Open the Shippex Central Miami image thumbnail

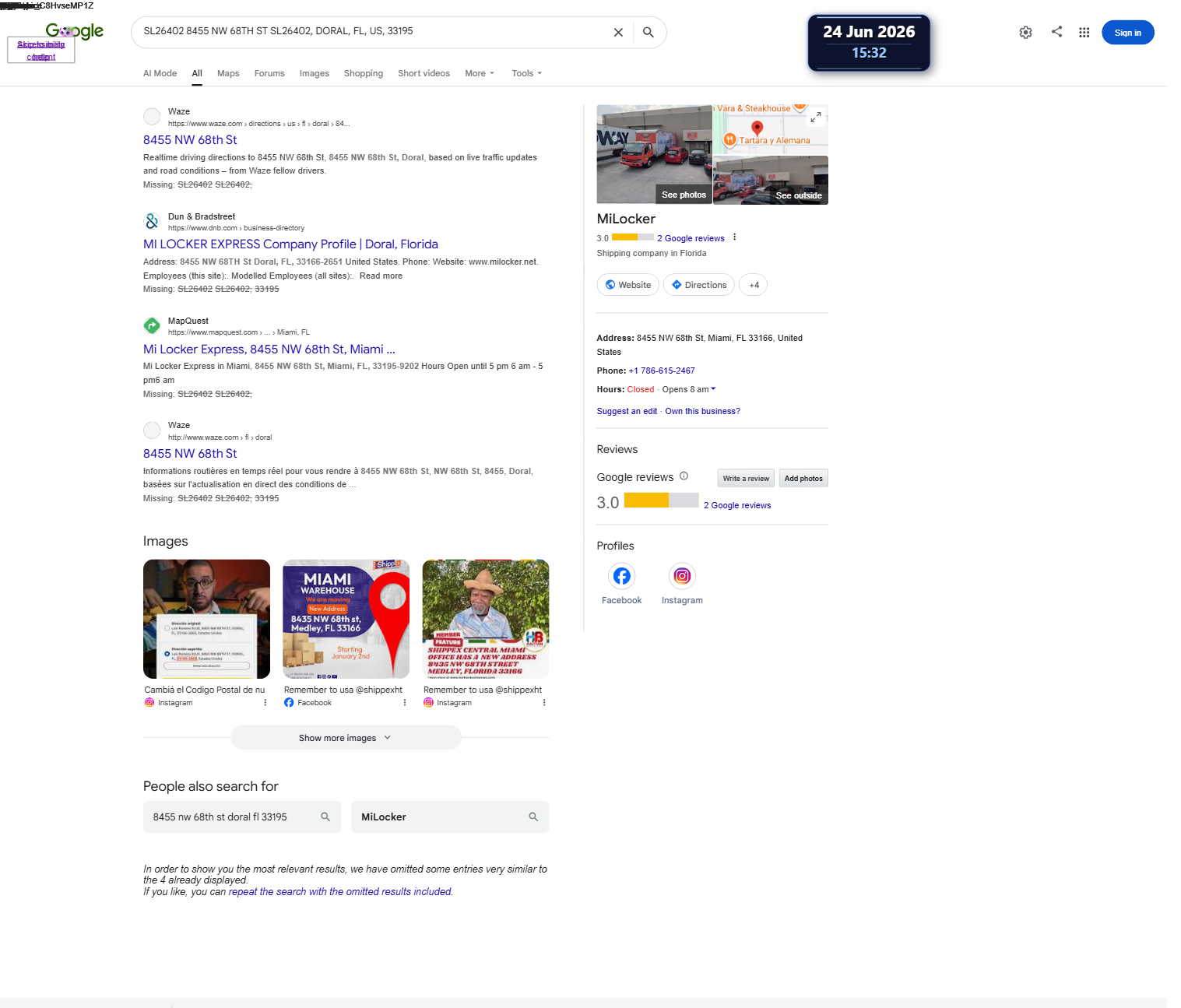[x=485, y=619]
